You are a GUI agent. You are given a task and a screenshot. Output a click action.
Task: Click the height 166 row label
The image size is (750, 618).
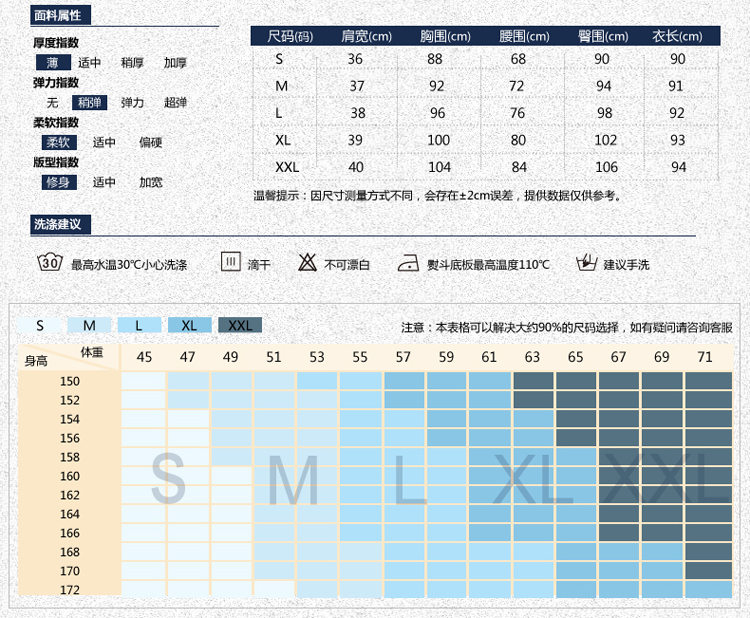(70, 533)
